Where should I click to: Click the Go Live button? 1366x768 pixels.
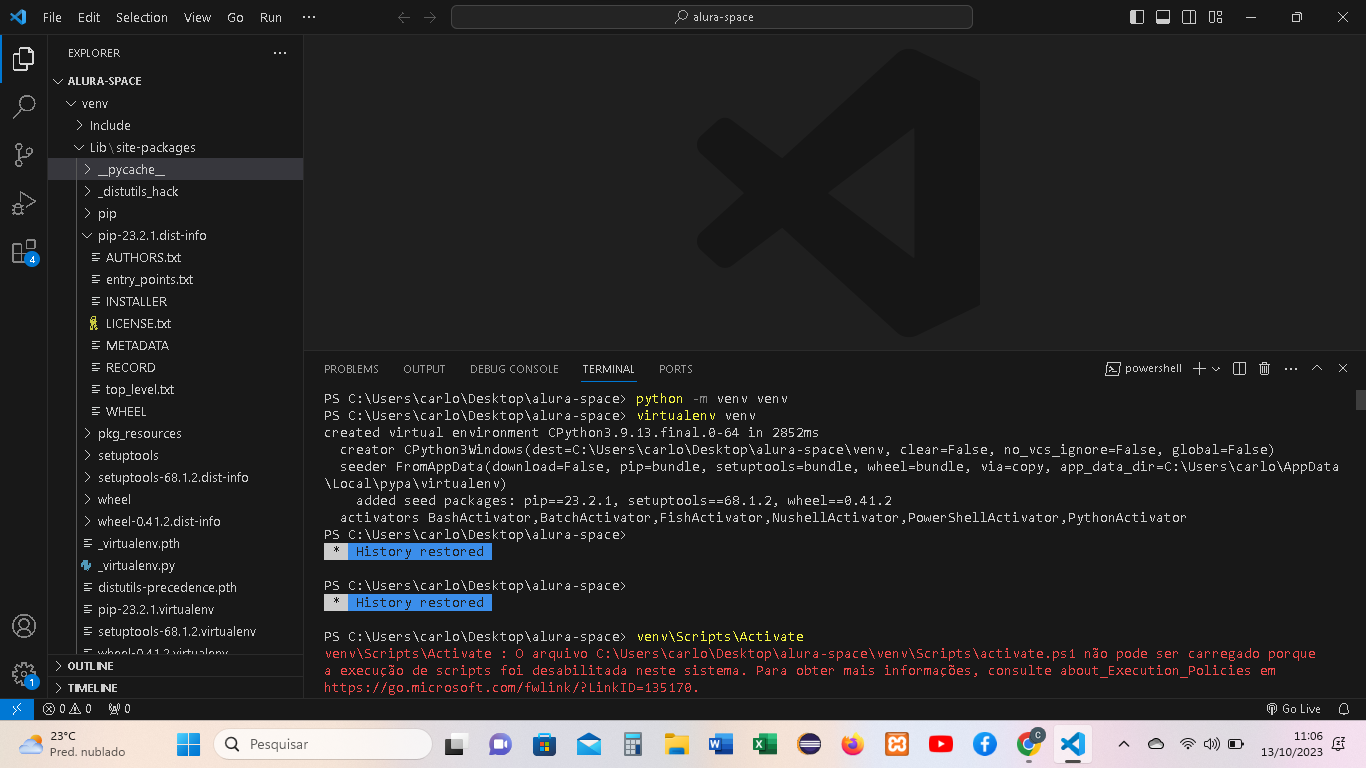pyautogui.click(x=1293, y=709)
